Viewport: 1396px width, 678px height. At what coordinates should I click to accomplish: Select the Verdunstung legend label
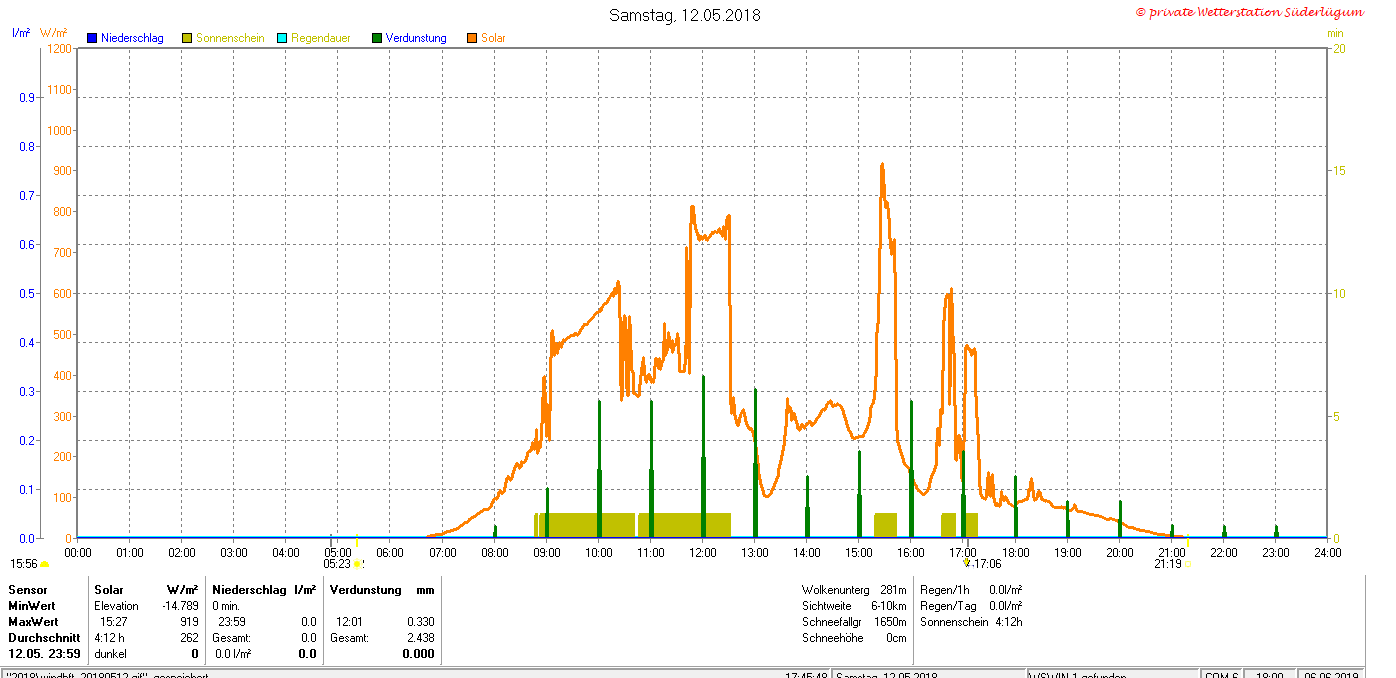(x=416, y=38)
